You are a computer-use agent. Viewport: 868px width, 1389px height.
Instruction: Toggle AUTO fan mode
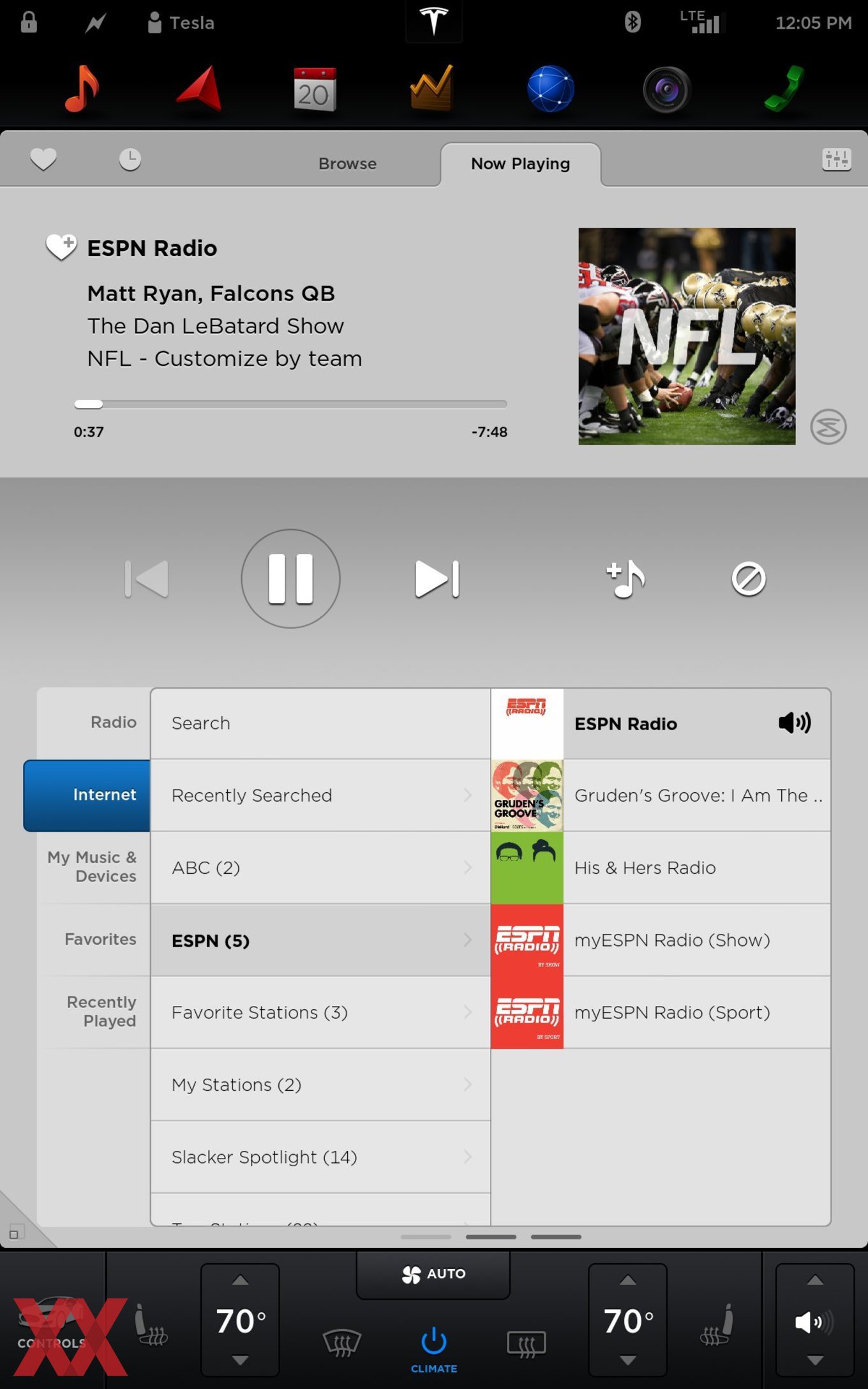[x=433, y=1274]
